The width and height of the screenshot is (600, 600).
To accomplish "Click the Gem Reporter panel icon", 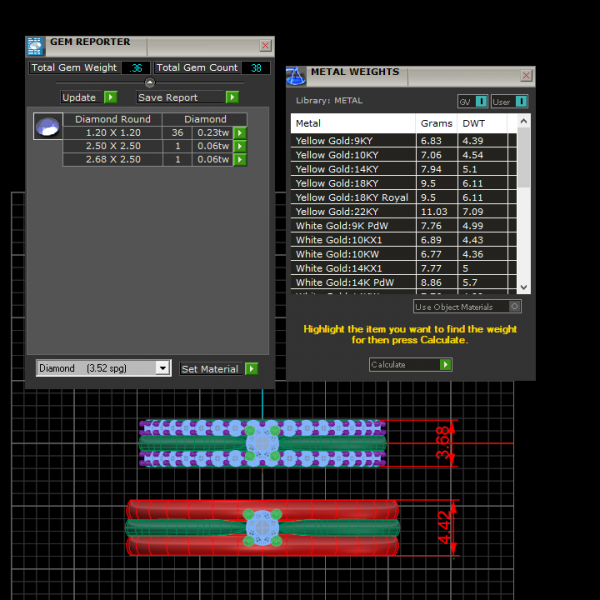I will (35, 45).
